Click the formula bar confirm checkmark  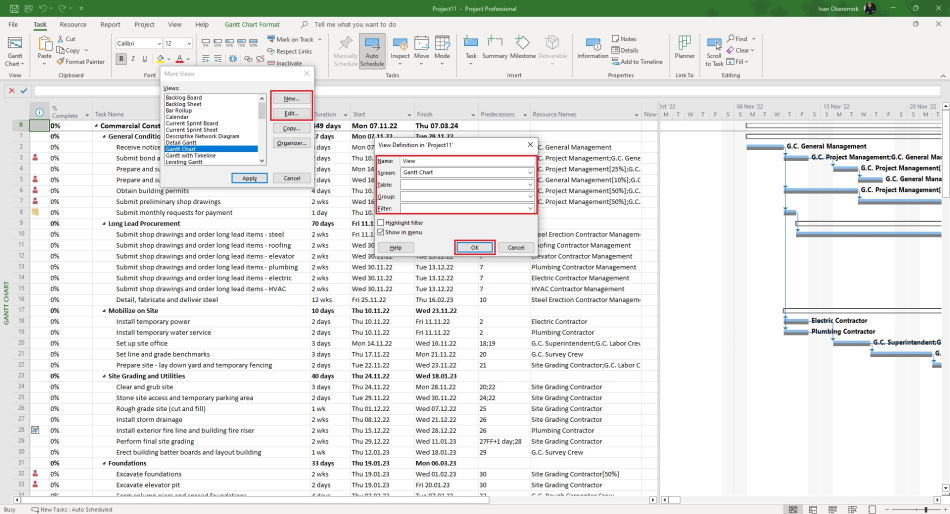[x=24, y=90]
